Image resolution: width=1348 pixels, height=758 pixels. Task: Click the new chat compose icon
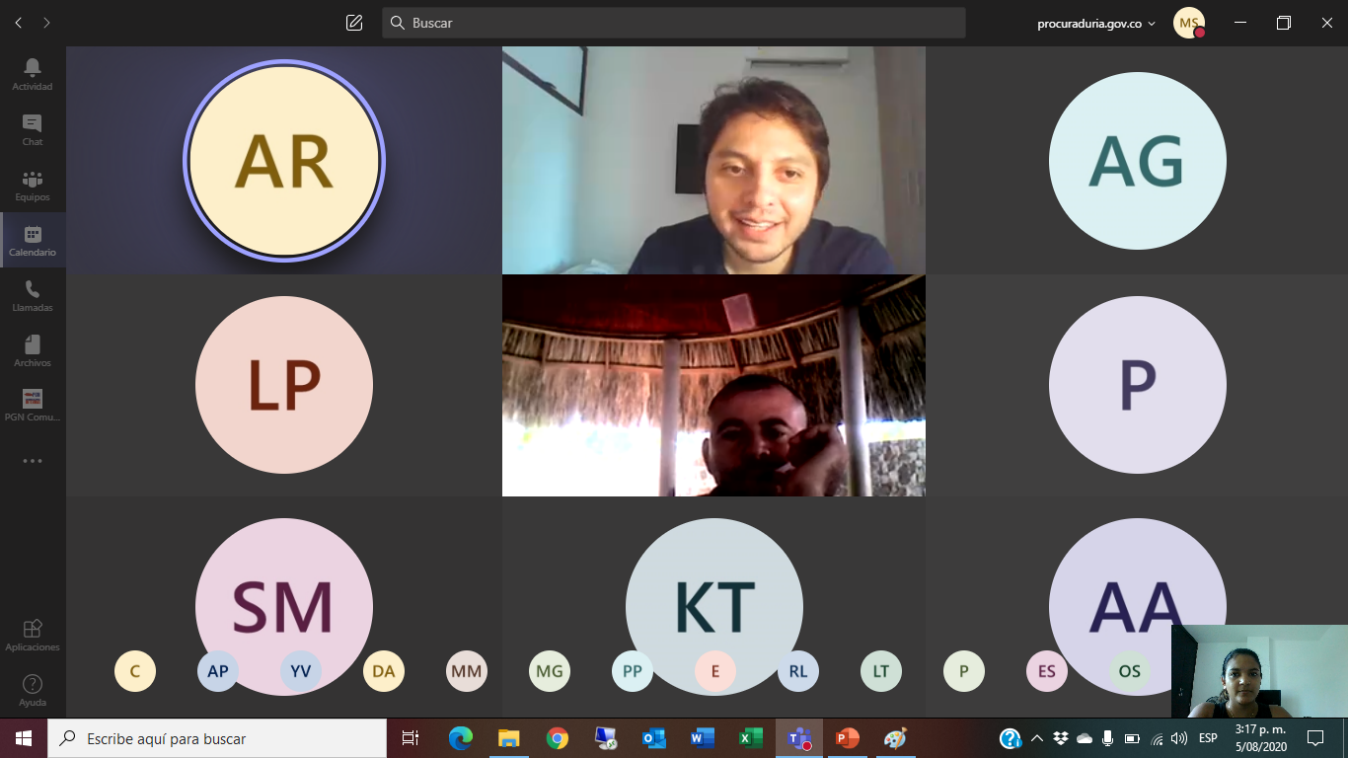[x=354, y=23]
